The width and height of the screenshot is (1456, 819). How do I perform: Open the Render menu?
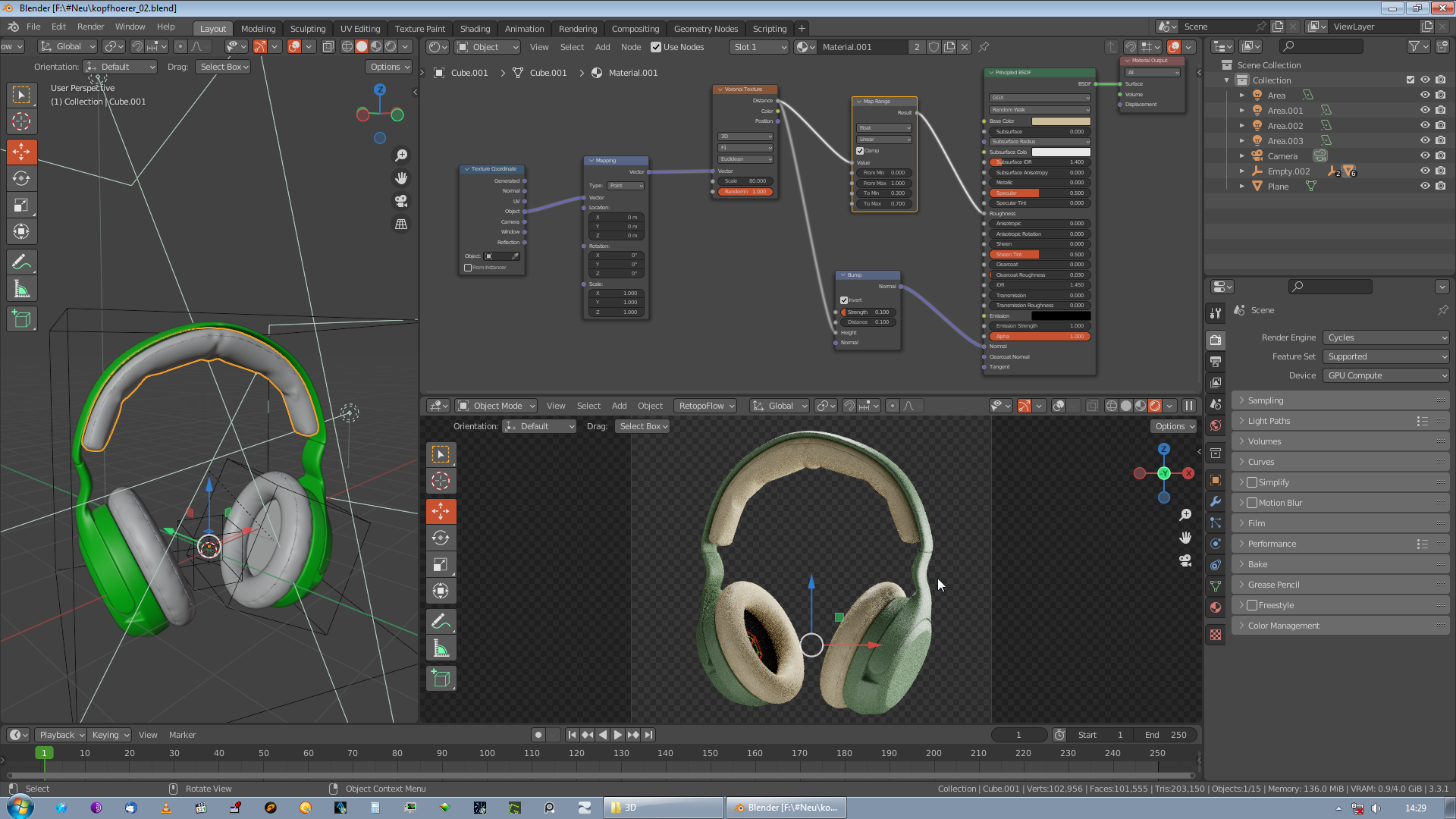pyautogui.click(x=90, y=27)
